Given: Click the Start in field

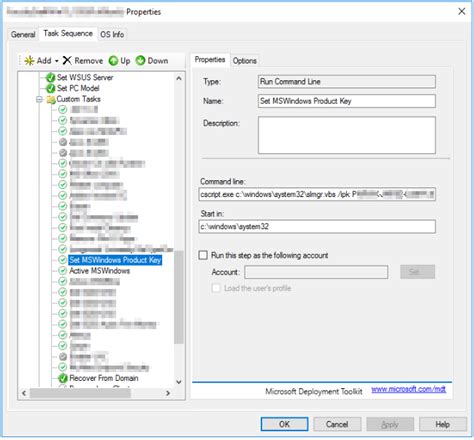Looking at the screenshot, I should pyautogui.click(x=317, y=227).
